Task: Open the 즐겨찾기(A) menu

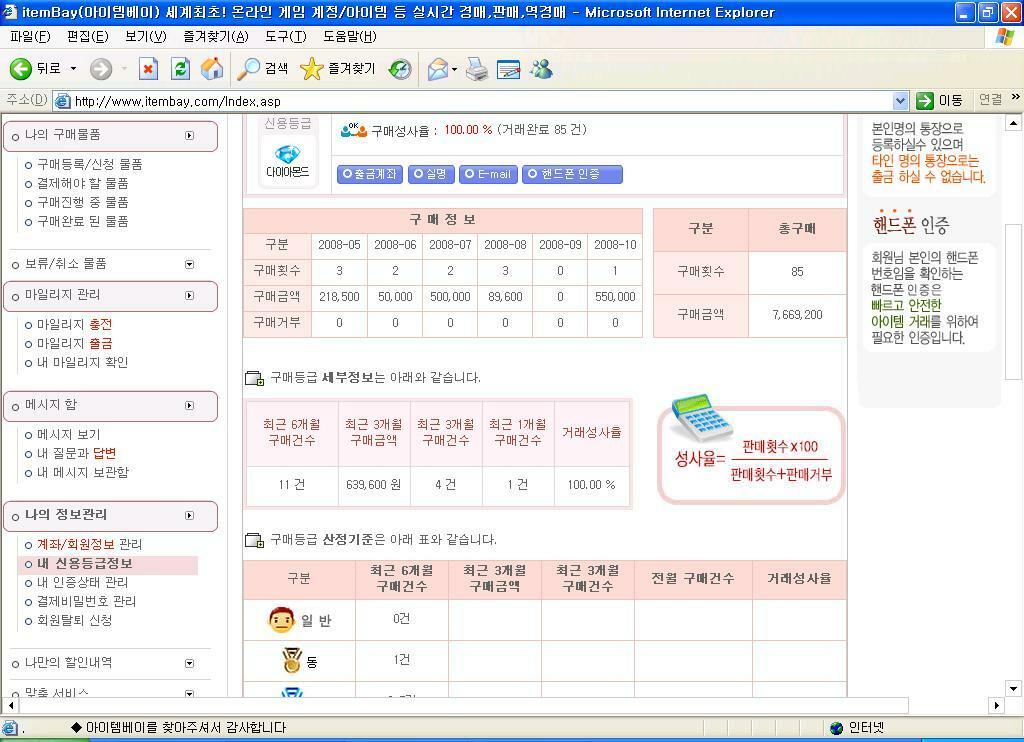Action: coord(216,37)
